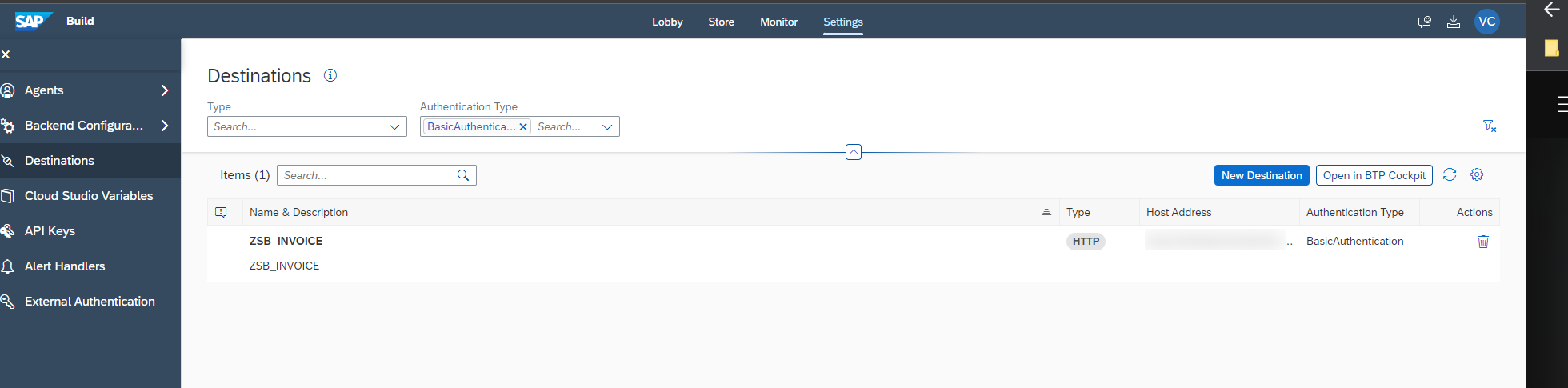This screenshot has height=388, width=1568.
Task: Close the side navigation panel
Action: pyautogui.click(x=6, y=54)
